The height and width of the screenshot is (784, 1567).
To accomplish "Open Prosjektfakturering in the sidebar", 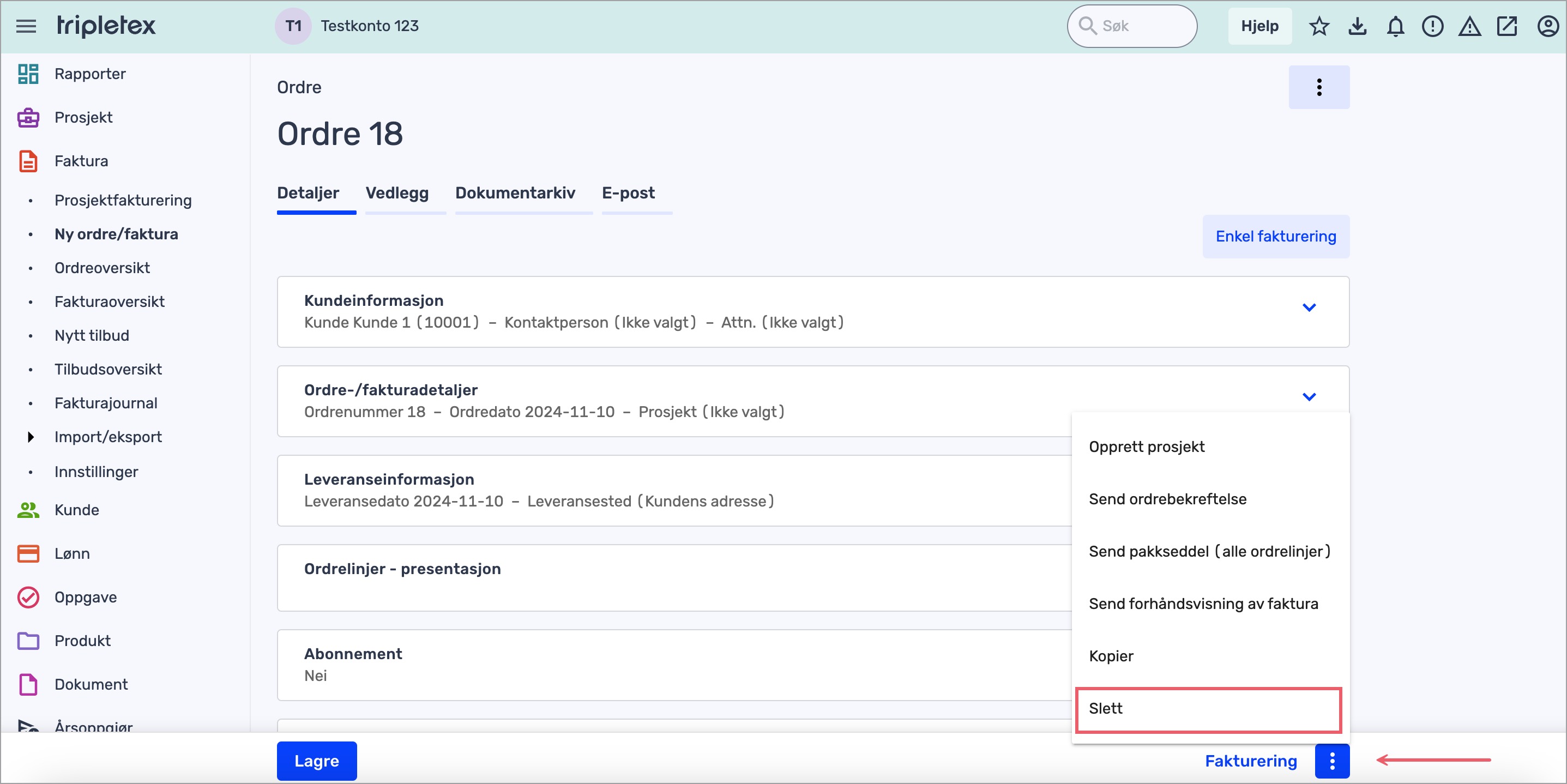I will point(123,200).
